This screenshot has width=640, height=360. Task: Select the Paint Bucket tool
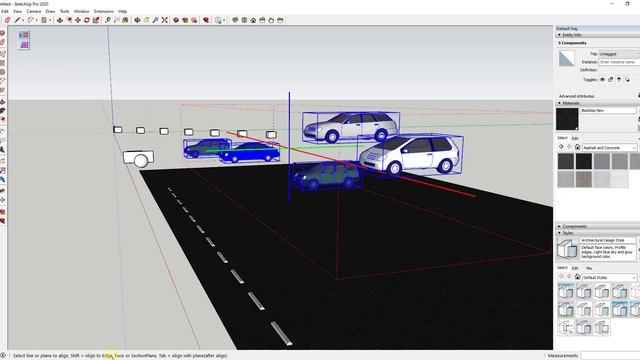(x=125, y=20)
